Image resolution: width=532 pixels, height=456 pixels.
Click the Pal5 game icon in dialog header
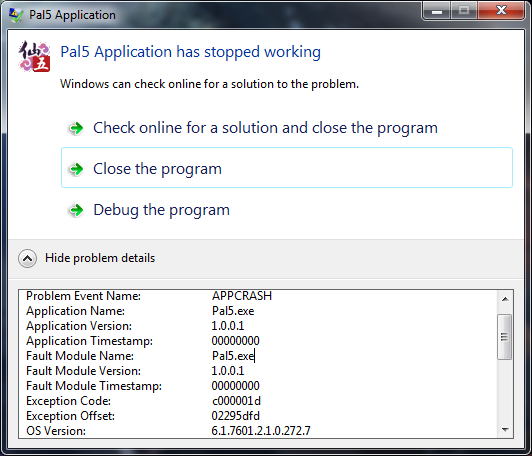[34, 56]
